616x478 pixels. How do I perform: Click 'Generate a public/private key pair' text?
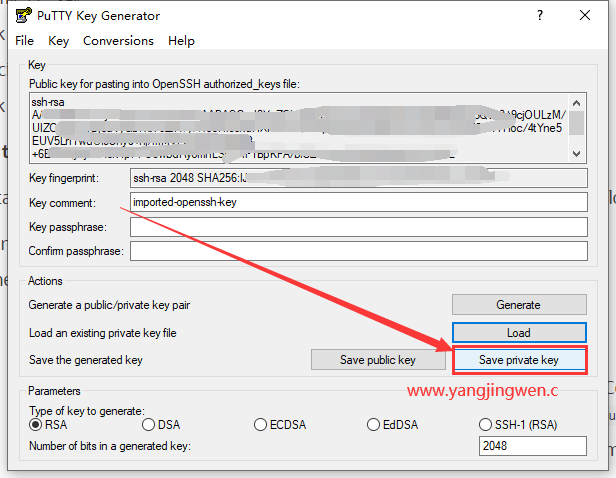109,305
